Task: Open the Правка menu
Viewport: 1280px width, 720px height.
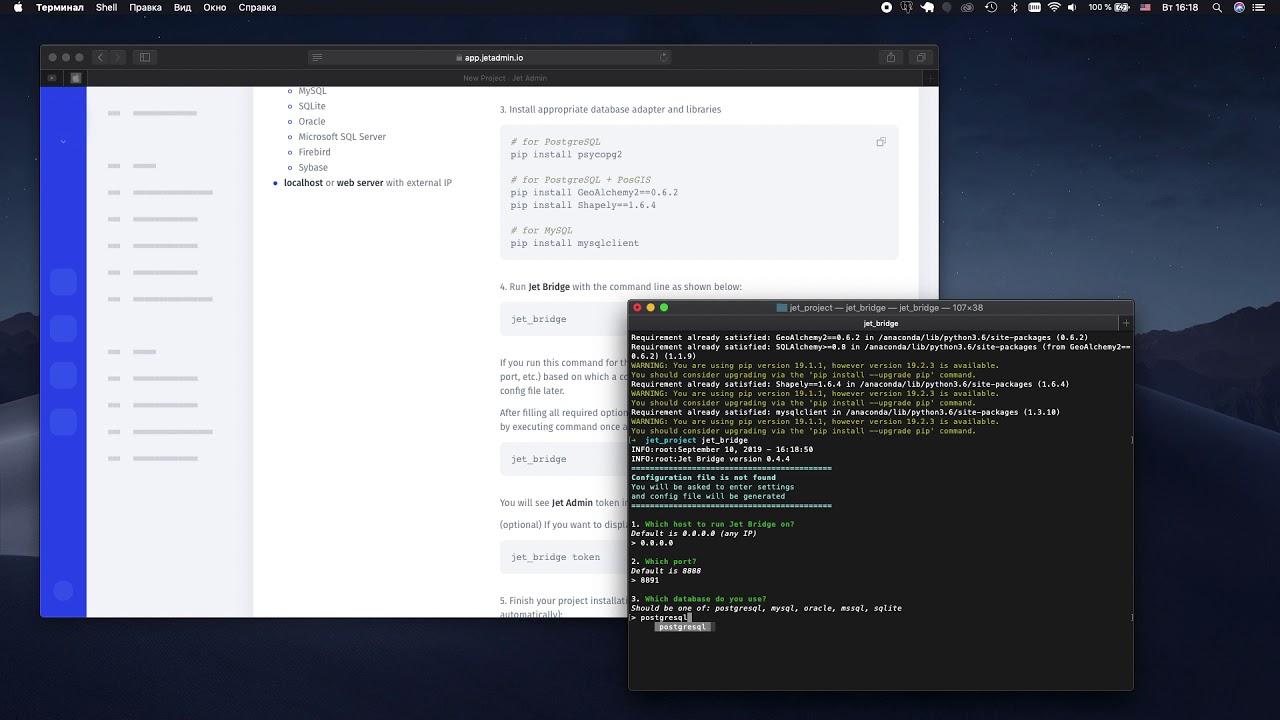Action: (146, 7)
